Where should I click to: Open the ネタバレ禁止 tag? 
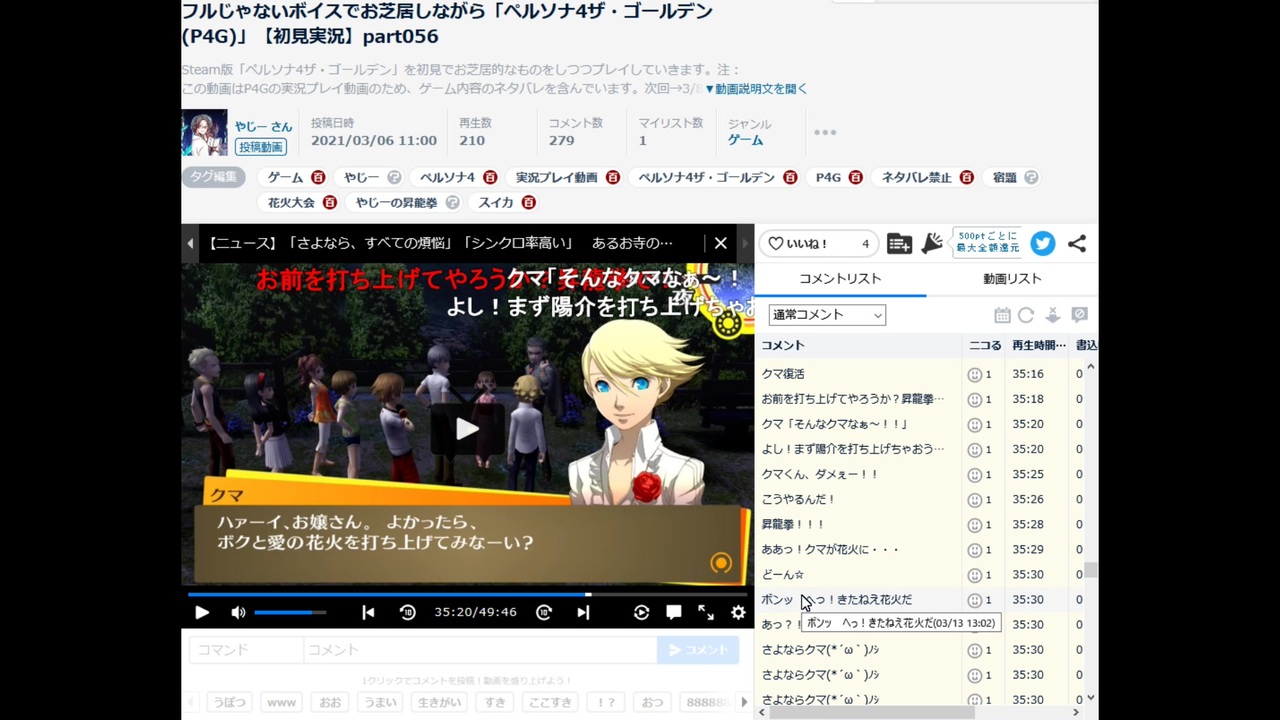(x=916, y=177)
